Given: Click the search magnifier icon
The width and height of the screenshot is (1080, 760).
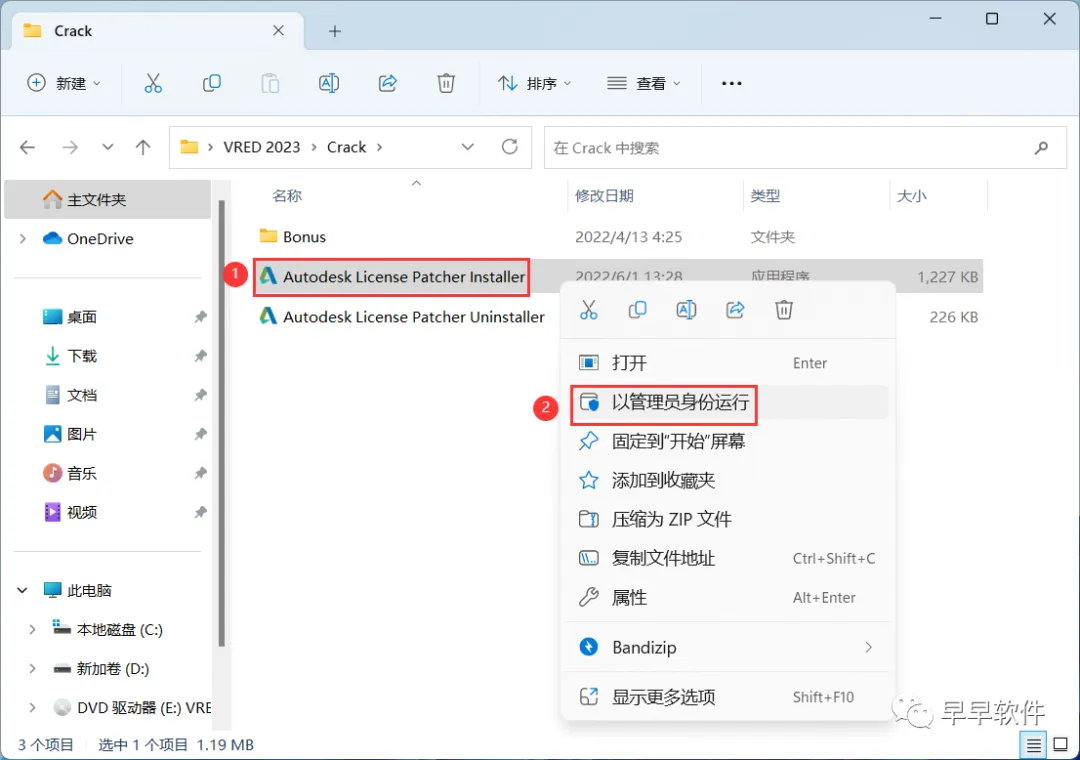Looking at the screenshot, I should point(1041,147).
